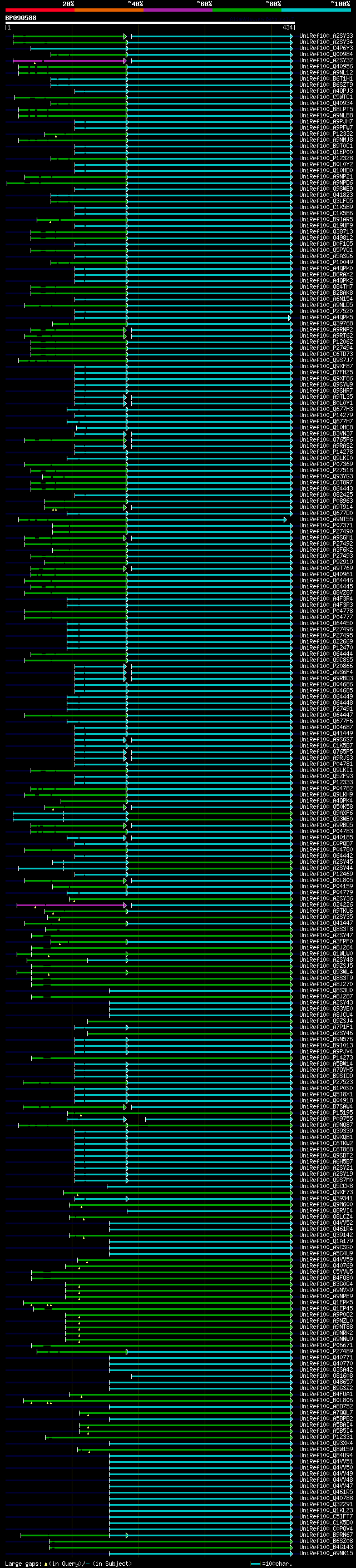Select hit label UniRef100_B6RAX2
This screenshot has height=1568, width=356.
326,275
